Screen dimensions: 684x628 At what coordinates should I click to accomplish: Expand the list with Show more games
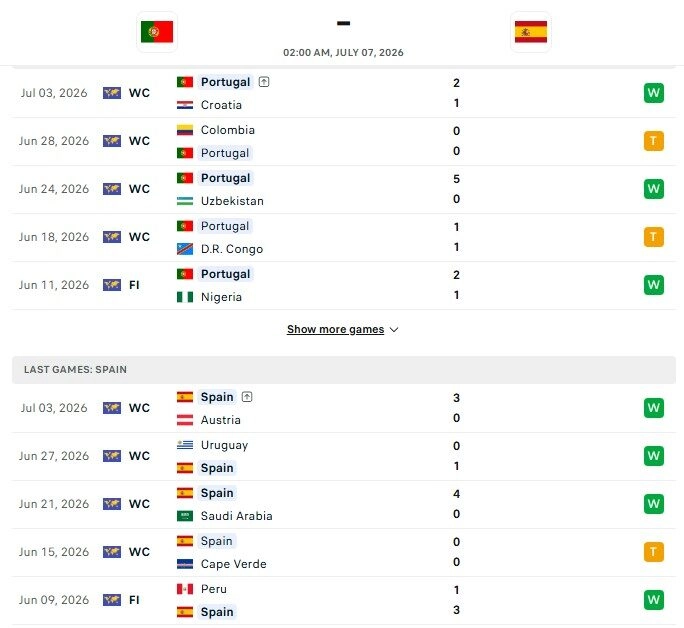(x=335, y=329)
